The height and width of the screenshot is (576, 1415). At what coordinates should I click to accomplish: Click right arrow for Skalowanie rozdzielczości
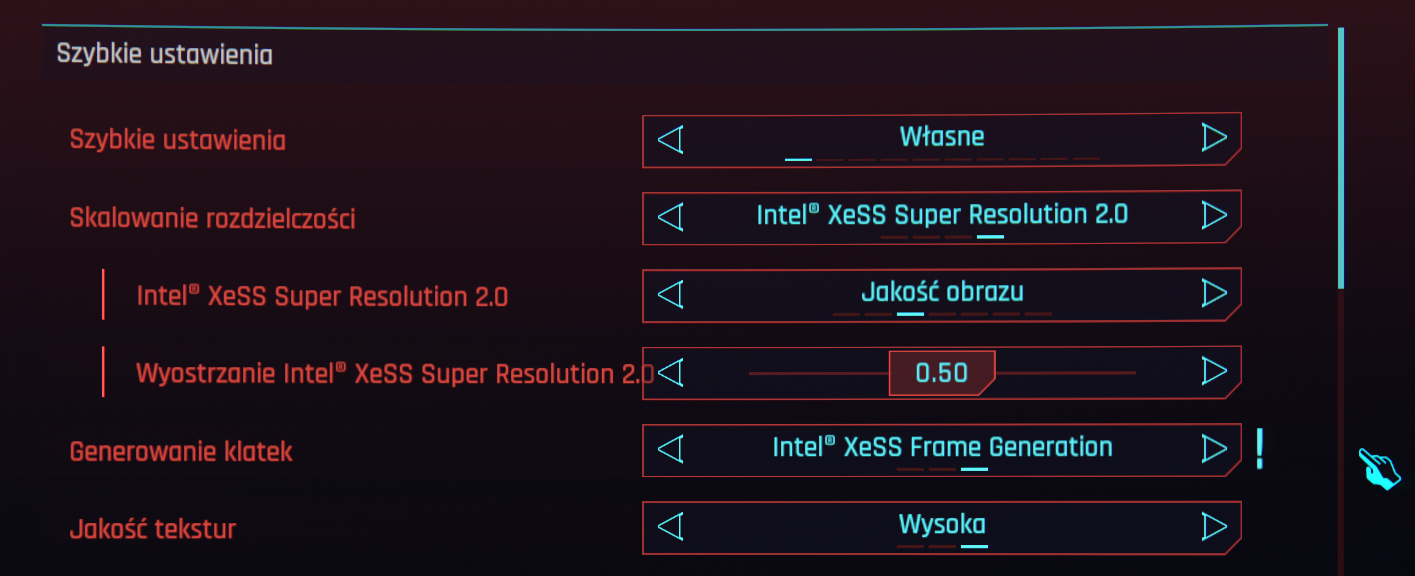point(1213,216)
